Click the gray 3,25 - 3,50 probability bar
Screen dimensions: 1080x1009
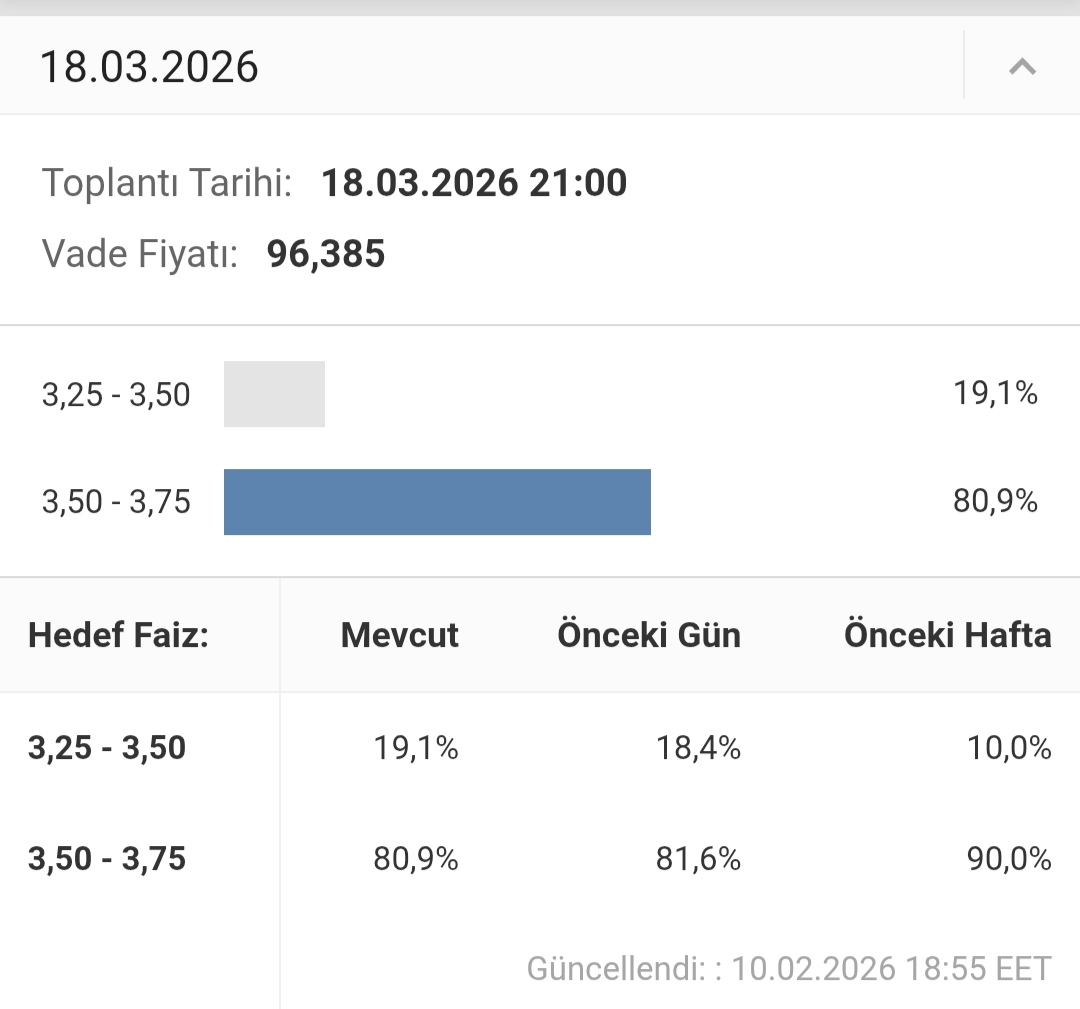[274, 394]
